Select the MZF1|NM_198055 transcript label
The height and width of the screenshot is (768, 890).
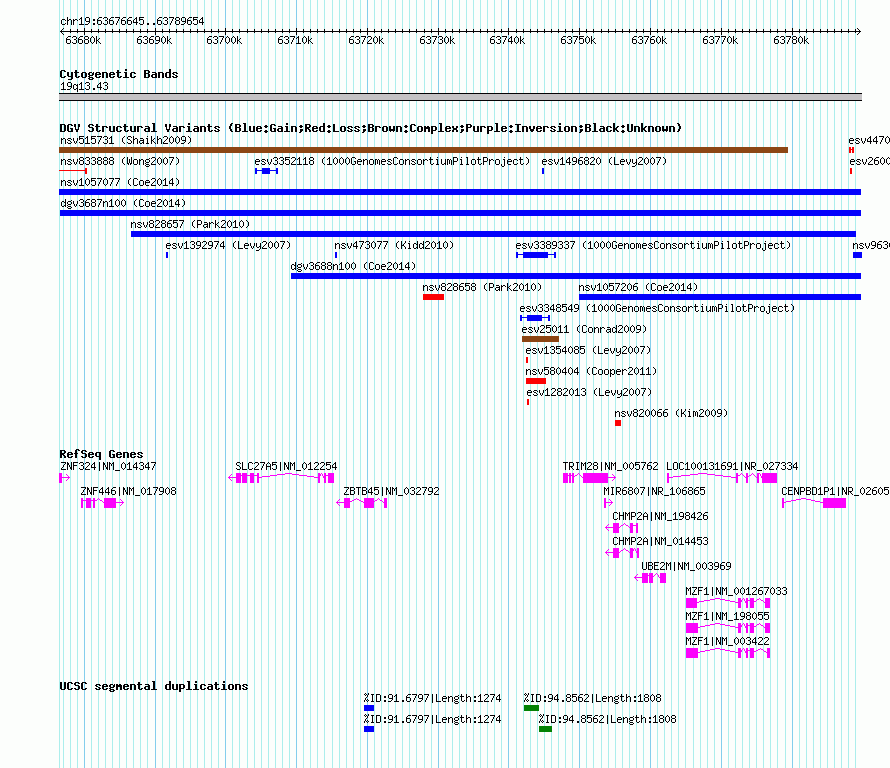[727, 616]
